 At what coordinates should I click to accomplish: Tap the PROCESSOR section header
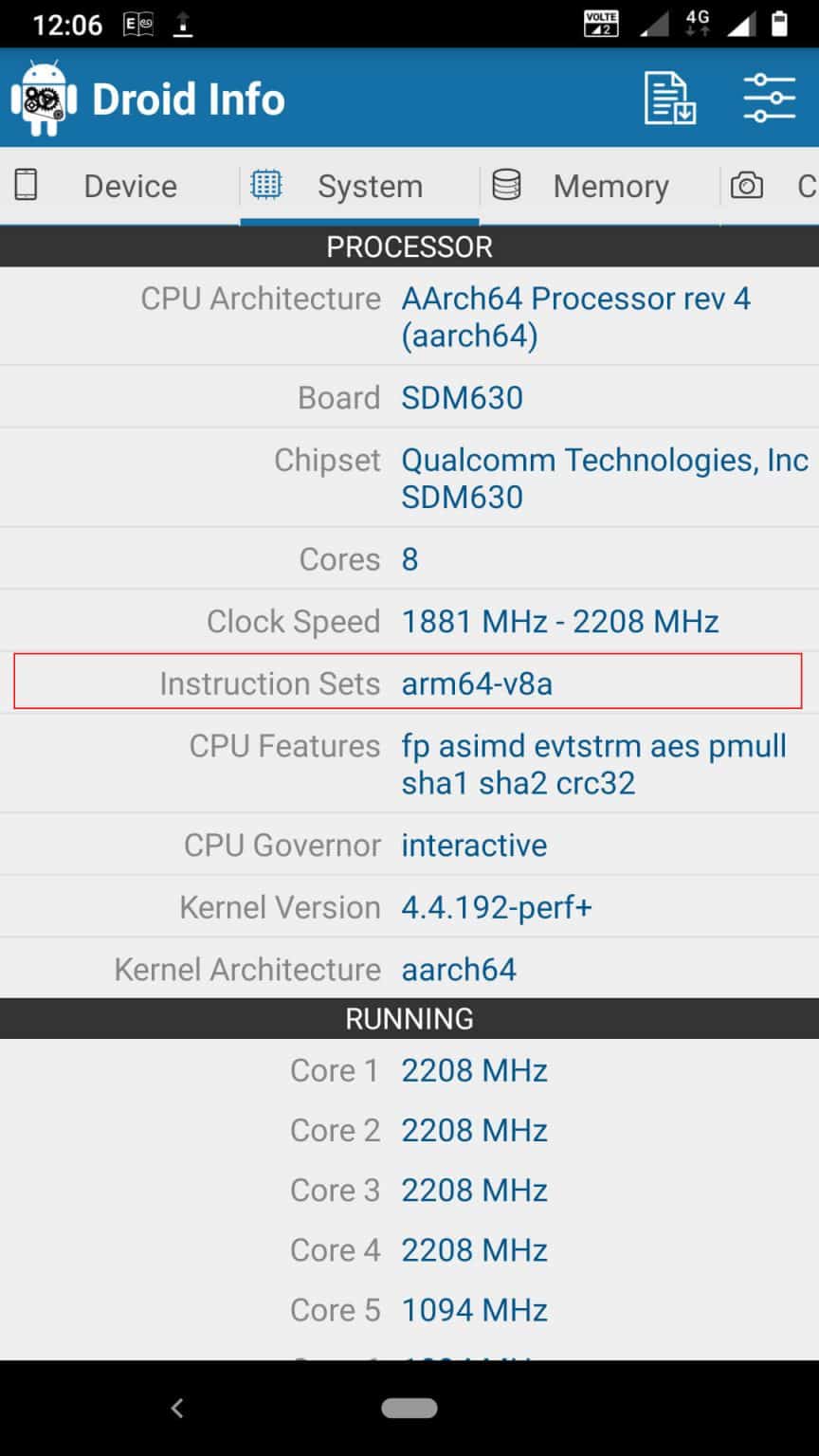click(x=409, y=247)
